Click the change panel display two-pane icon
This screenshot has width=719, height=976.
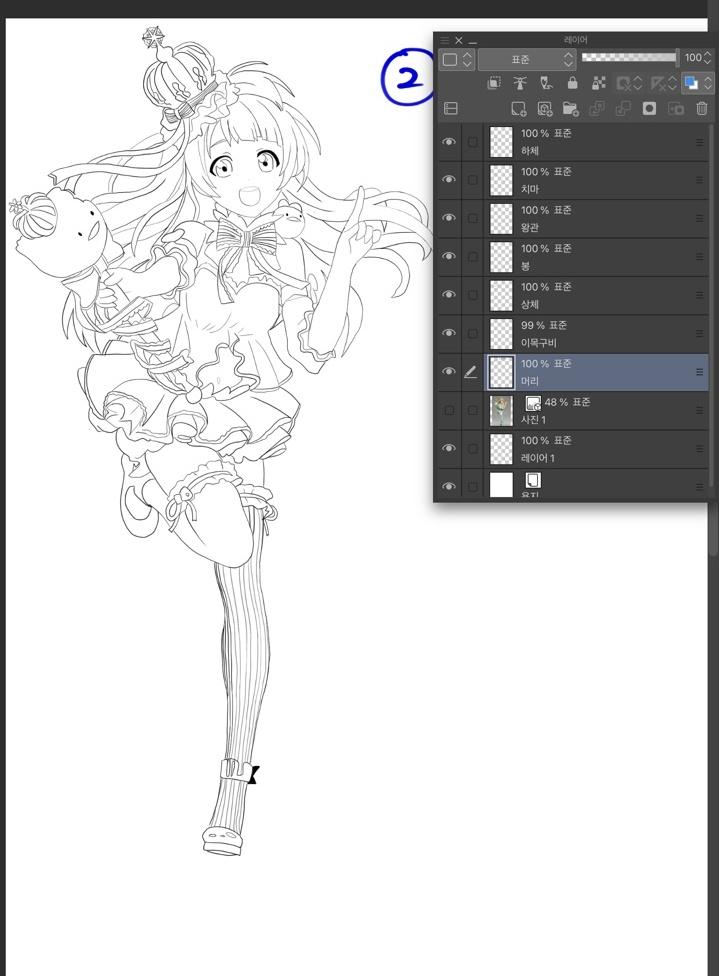click(451, 109)
